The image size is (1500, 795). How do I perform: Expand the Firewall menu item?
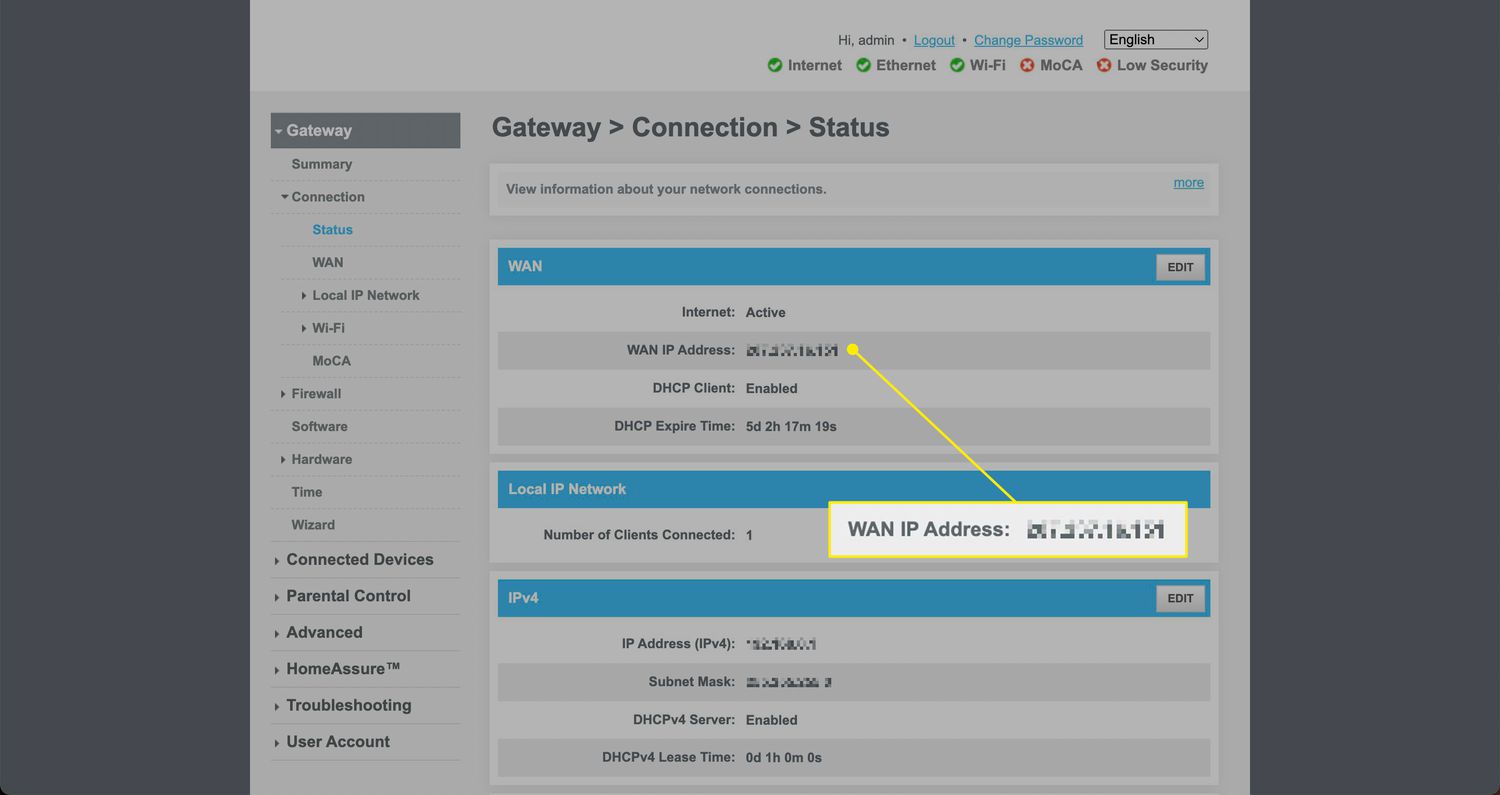316,394
